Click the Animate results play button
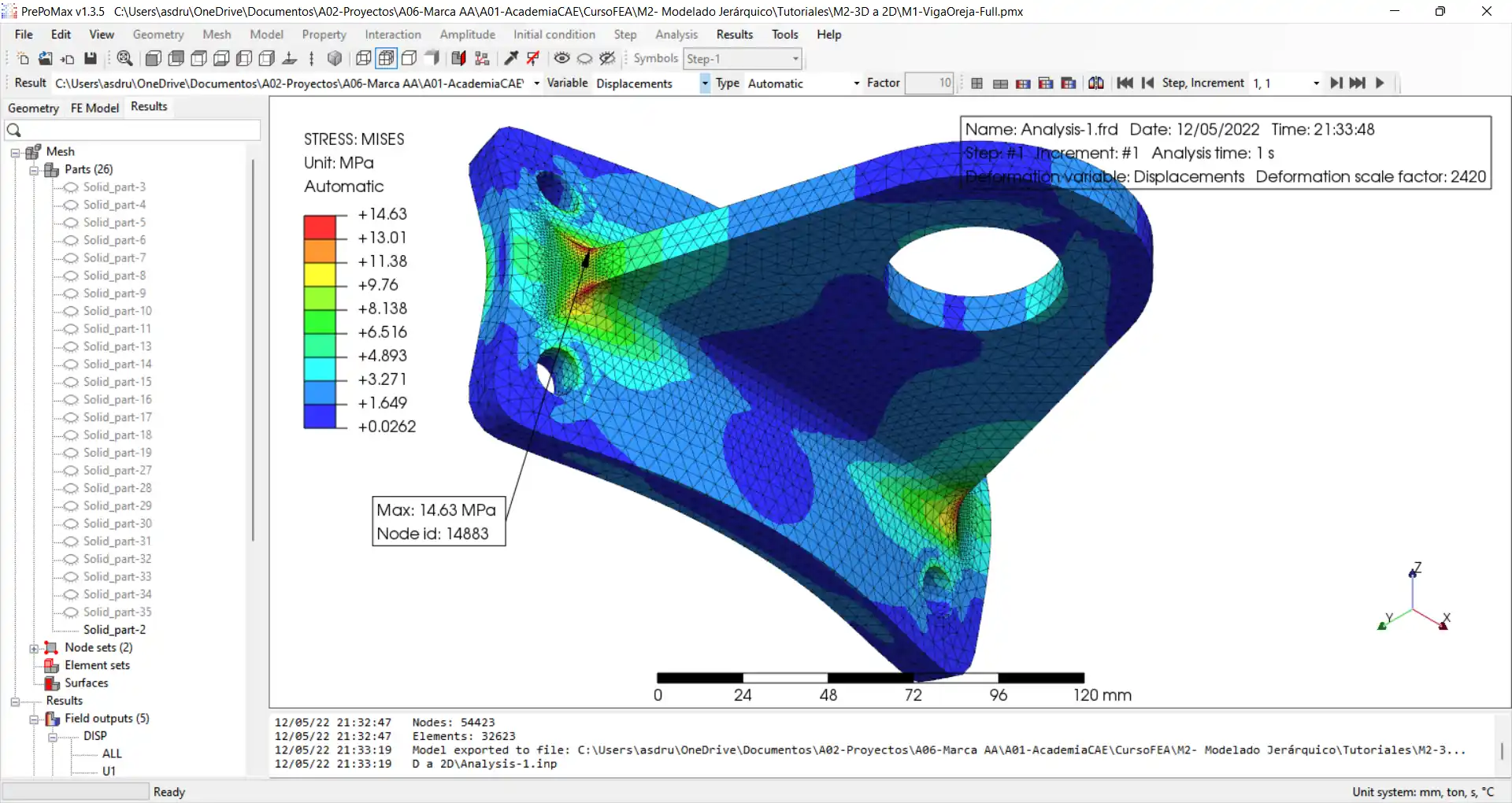1512x803 pixels. [x=1380, y=83]
